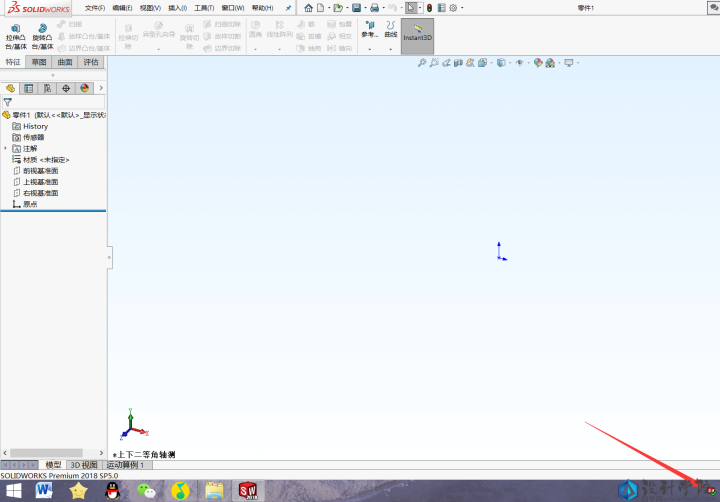The height and width of the screenshot is (502, 720).
Task: Click the WeChat icon in the taskbar
Action: pos(147,491)
